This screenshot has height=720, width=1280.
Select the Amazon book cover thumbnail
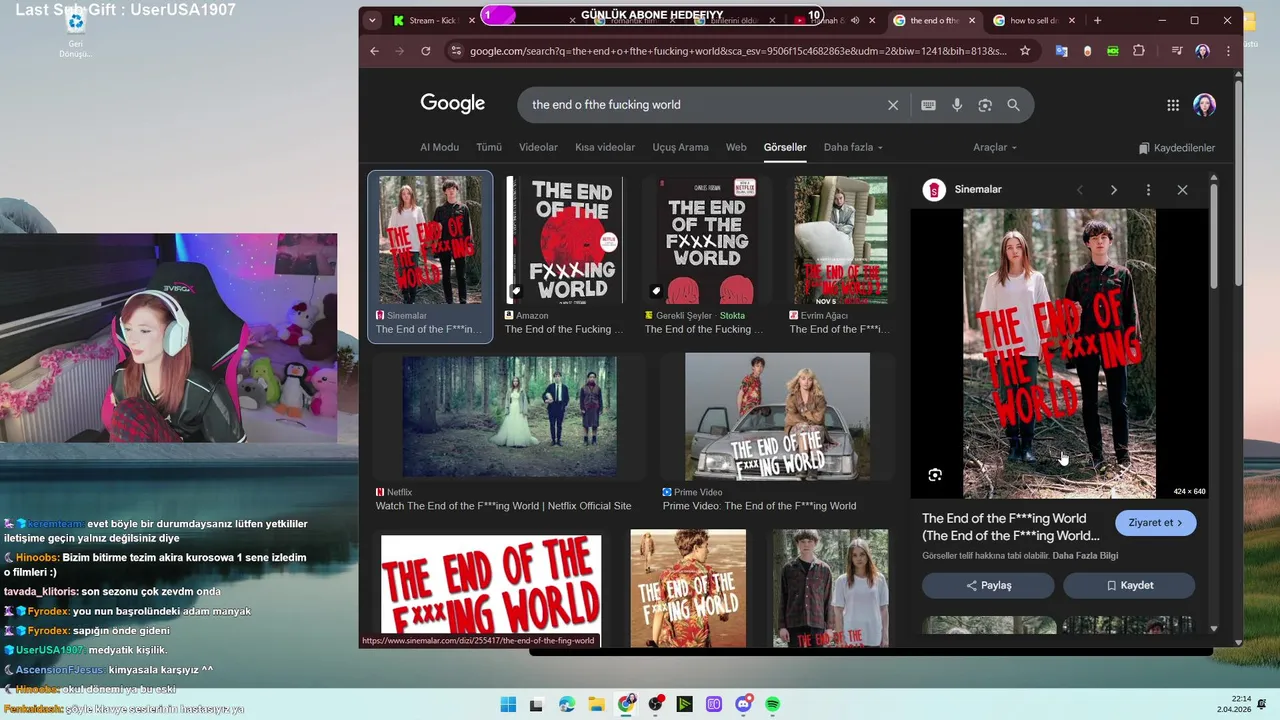click(x=564, y=241)
